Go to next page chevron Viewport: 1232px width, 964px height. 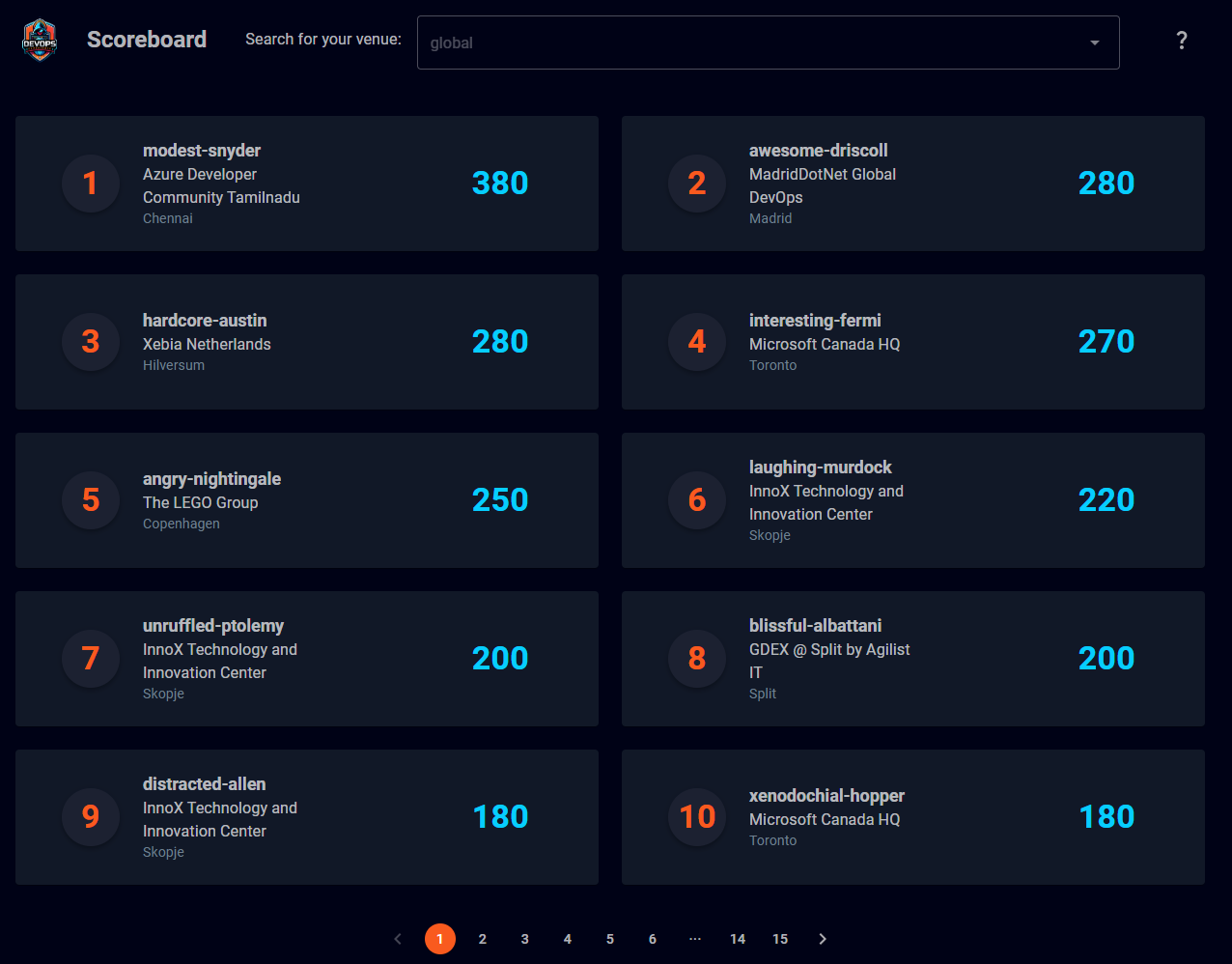823,939
